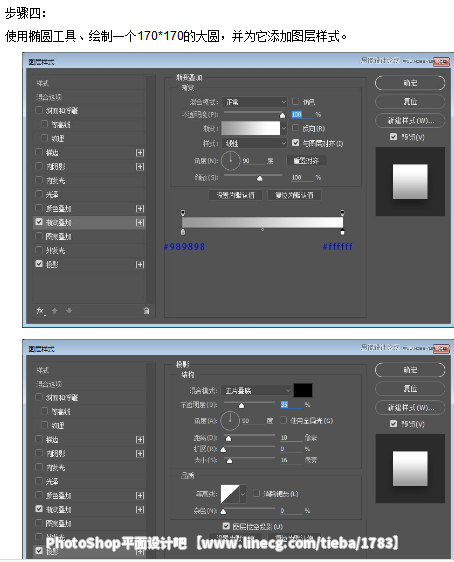
Task: Click the angle dial in Drop Shadow settings
Action: click(x=230, y=421)
